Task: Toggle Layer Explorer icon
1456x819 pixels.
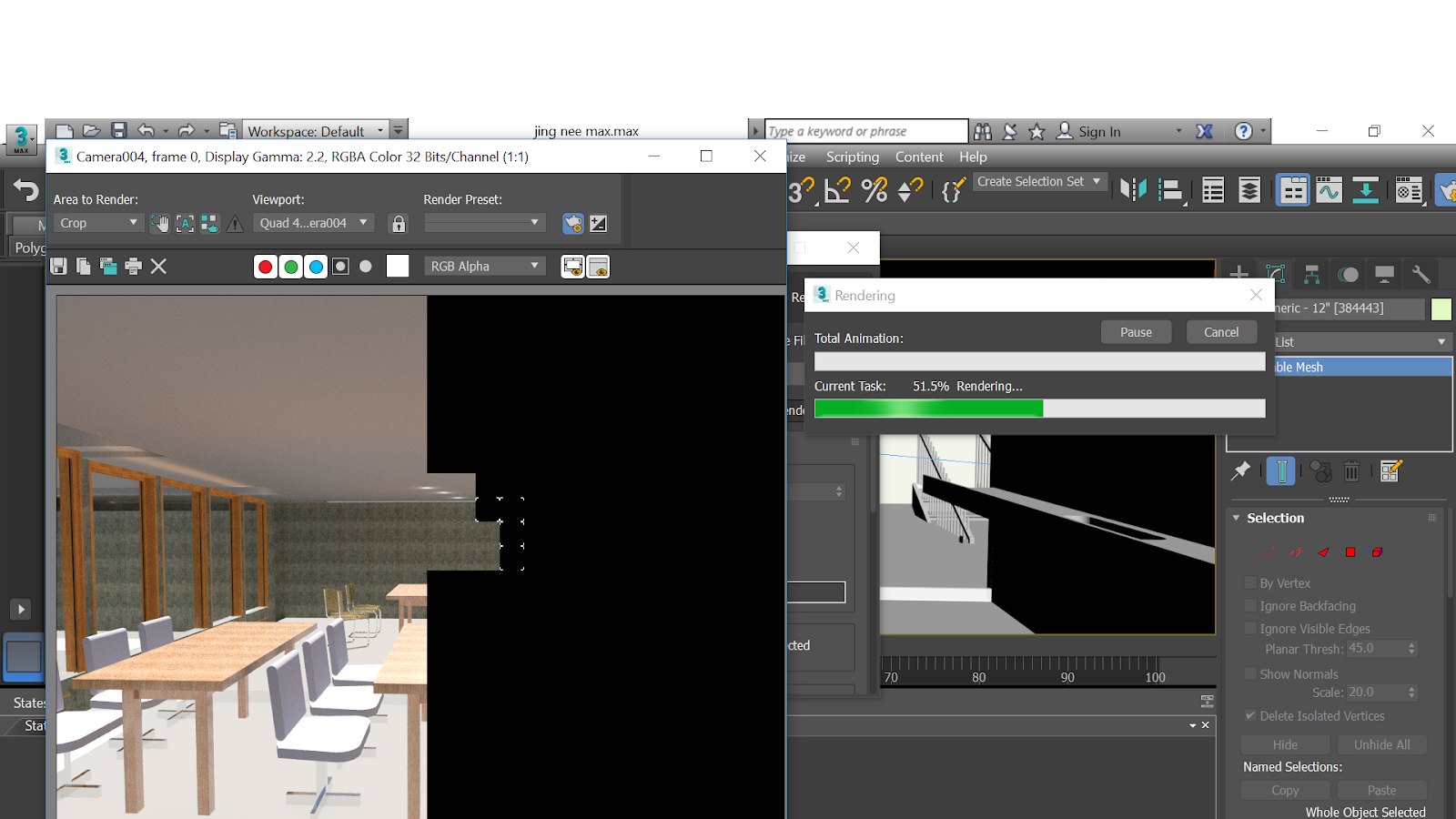Action: point(1249,190)
